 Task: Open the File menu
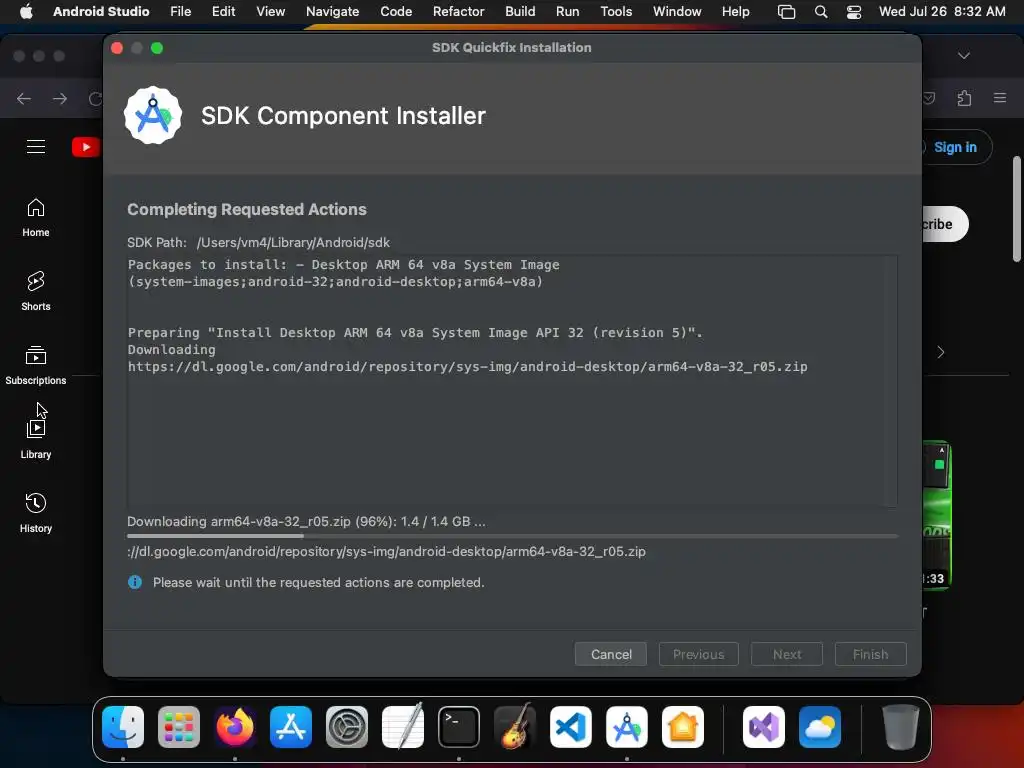[x=180, y=11]
